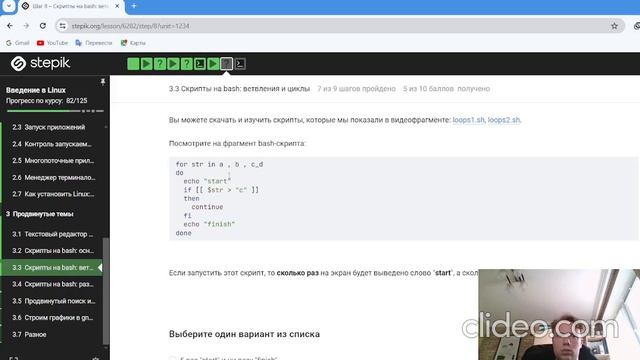640x360 pixels.
Task: Open lesson 2.7 Как установить Linux
Action: (52, 194)
